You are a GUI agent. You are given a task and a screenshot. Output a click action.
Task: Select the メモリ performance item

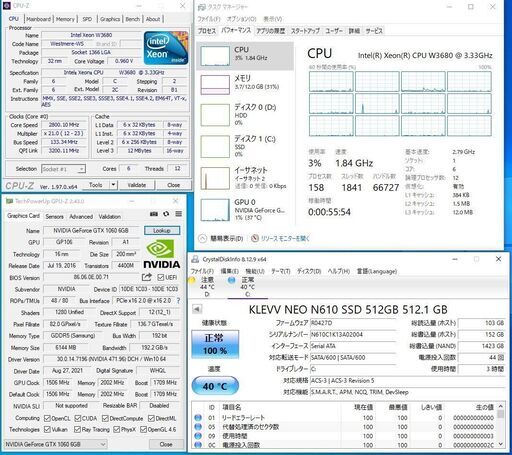pyautogui.click(x=245, y=85)
